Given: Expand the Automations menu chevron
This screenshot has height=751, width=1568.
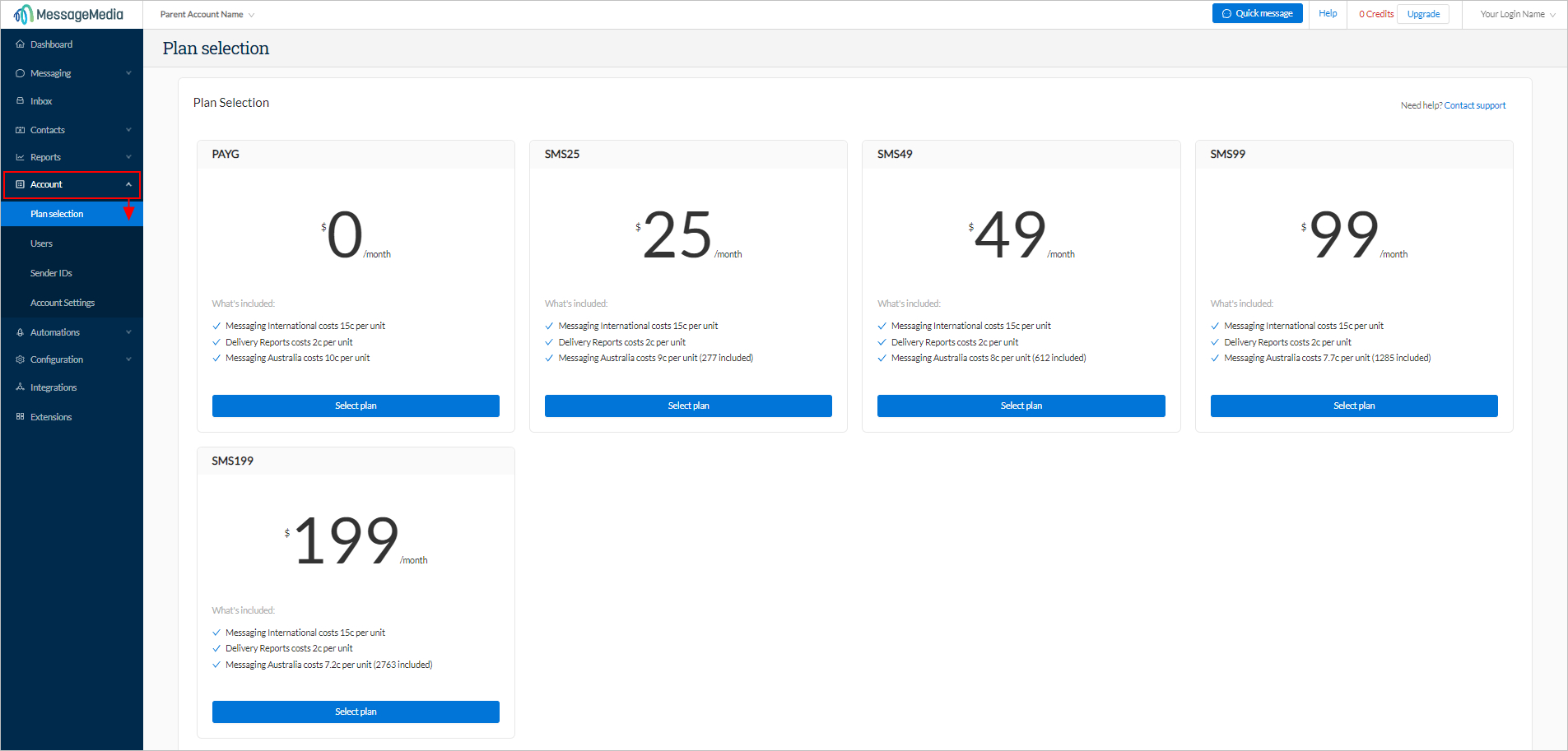Looking at the screenshot, I should 128,332.
